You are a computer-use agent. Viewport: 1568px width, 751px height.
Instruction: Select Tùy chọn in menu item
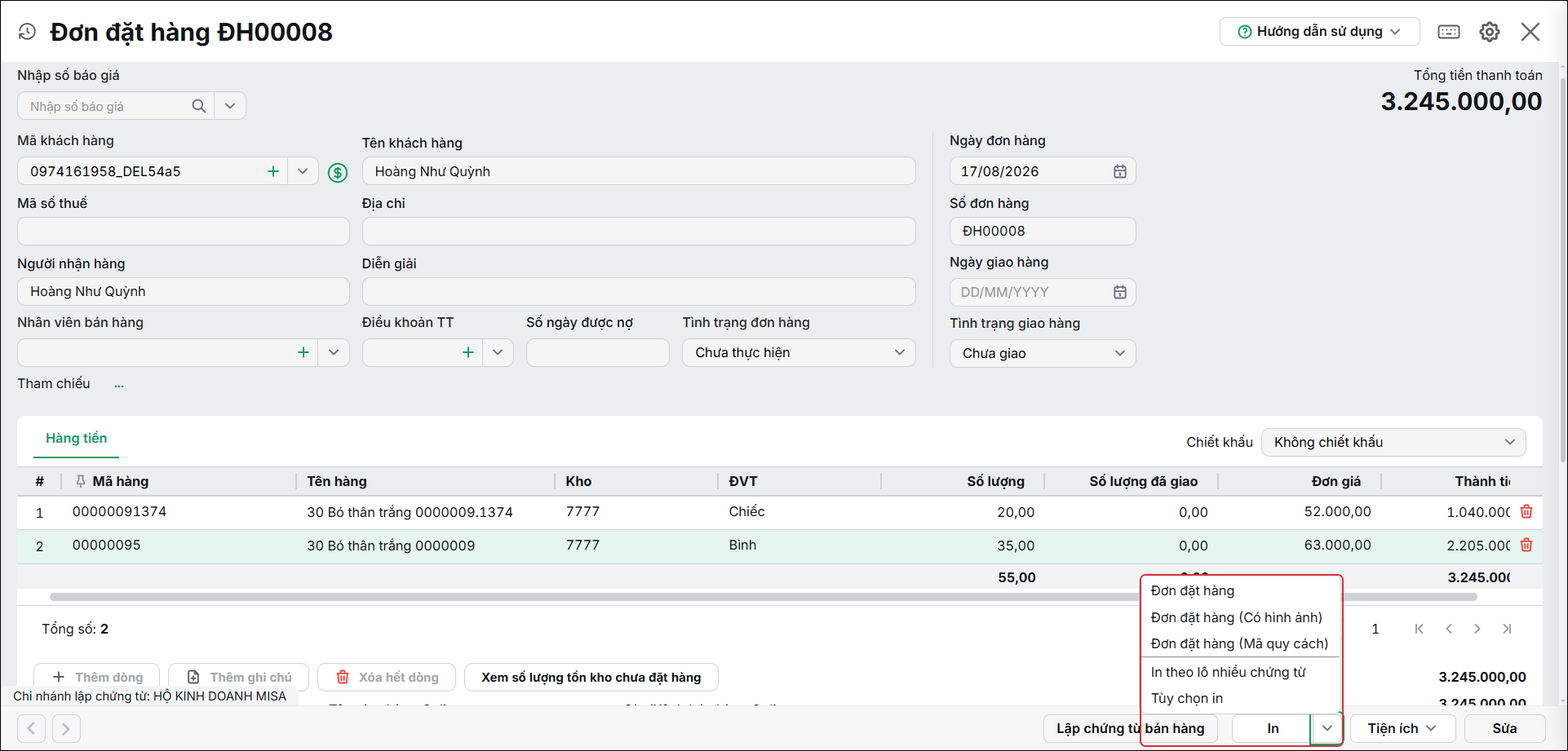click(1186, 698)
